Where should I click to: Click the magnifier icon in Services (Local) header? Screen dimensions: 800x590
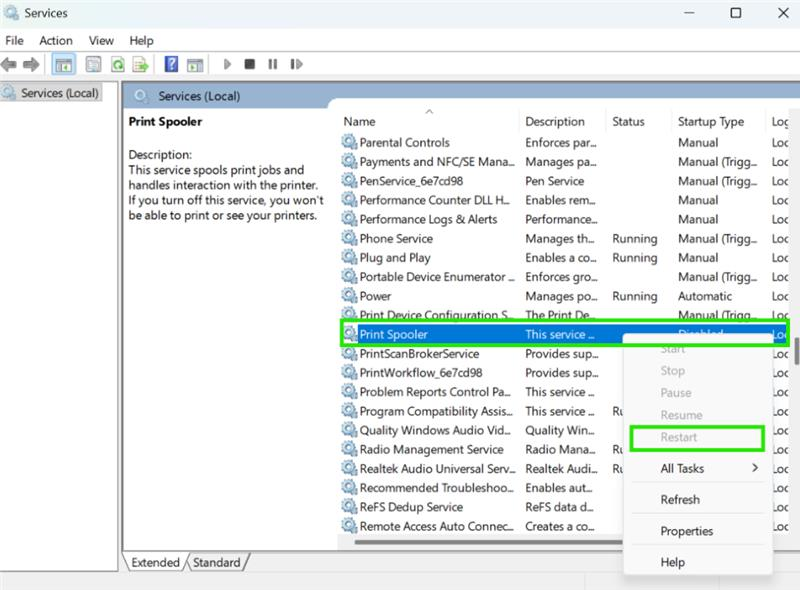(141, 96)
